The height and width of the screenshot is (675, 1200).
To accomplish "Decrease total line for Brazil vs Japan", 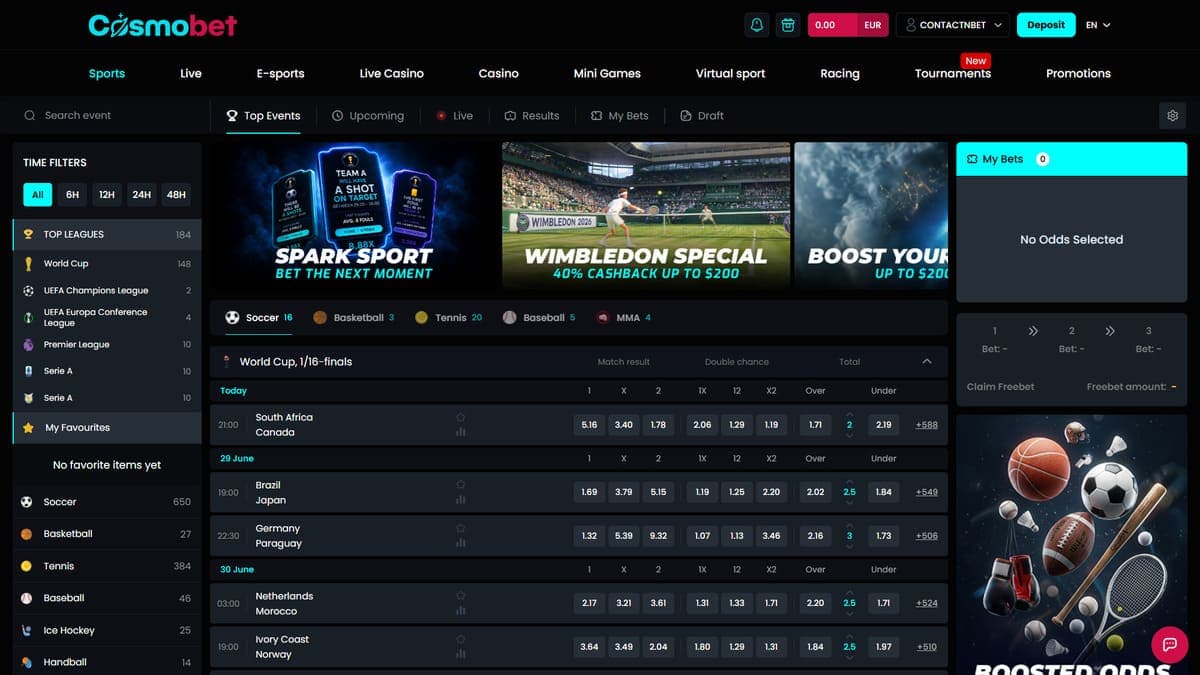I will [849, 503].
